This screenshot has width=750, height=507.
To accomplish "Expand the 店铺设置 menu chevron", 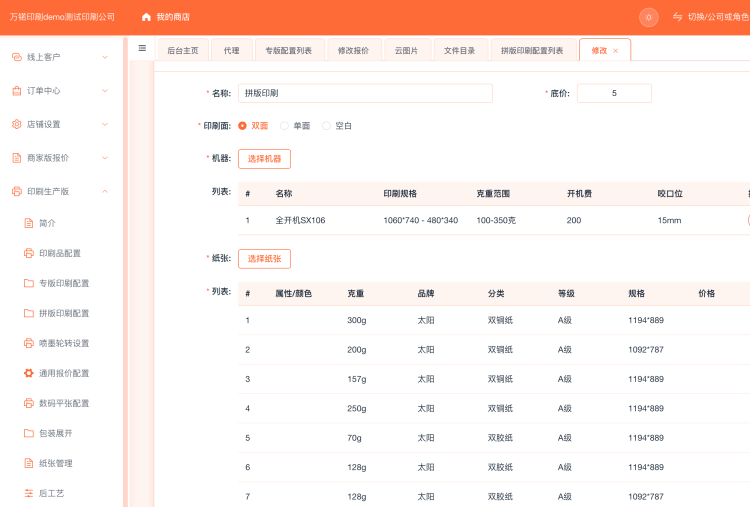I will (105, 124).
